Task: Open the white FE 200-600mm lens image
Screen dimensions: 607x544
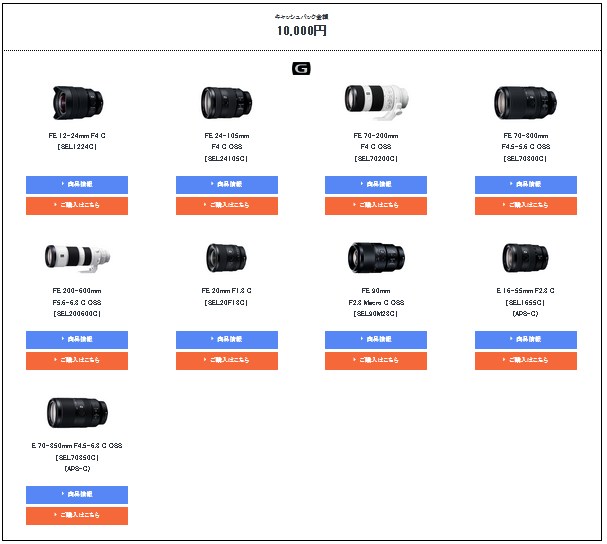Action: [x=77, y=258]
